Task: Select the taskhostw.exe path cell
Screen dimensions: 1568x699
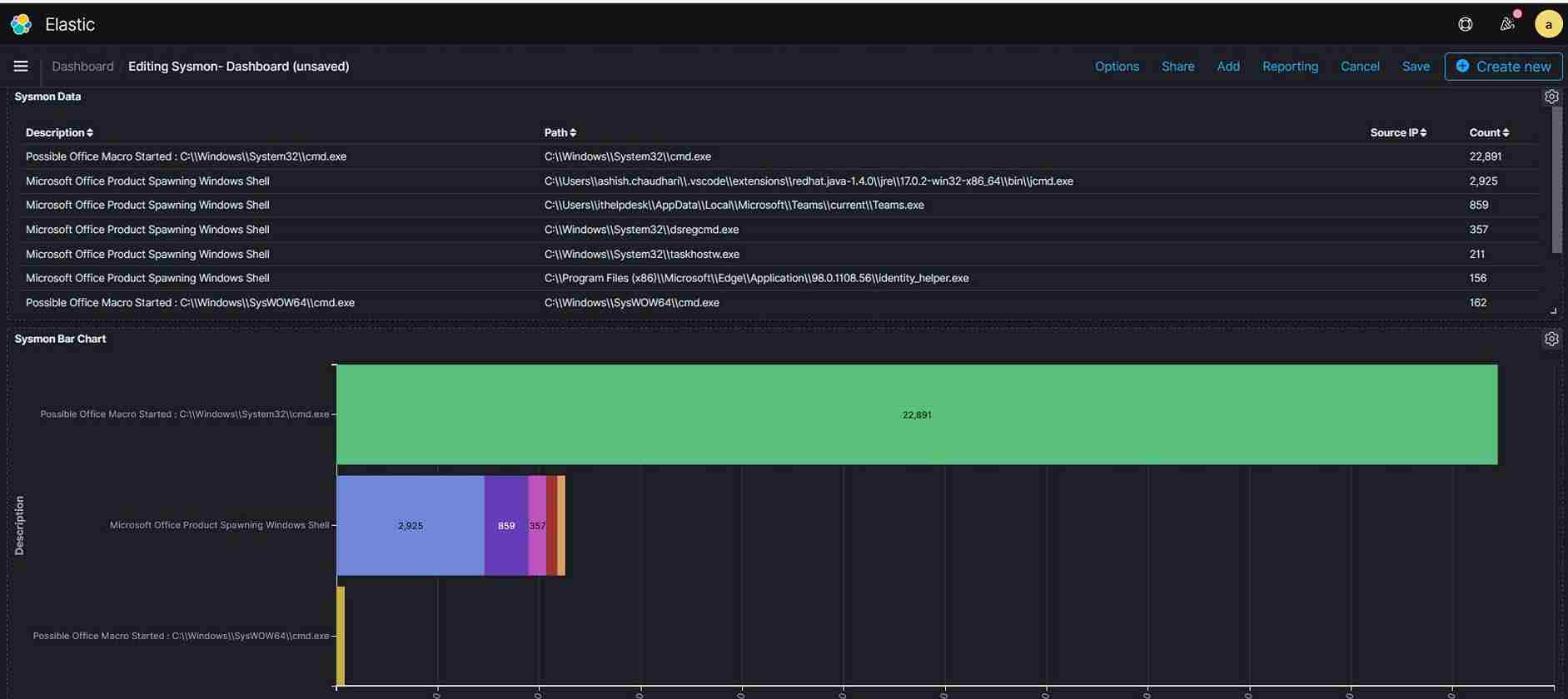Action: 642,254
